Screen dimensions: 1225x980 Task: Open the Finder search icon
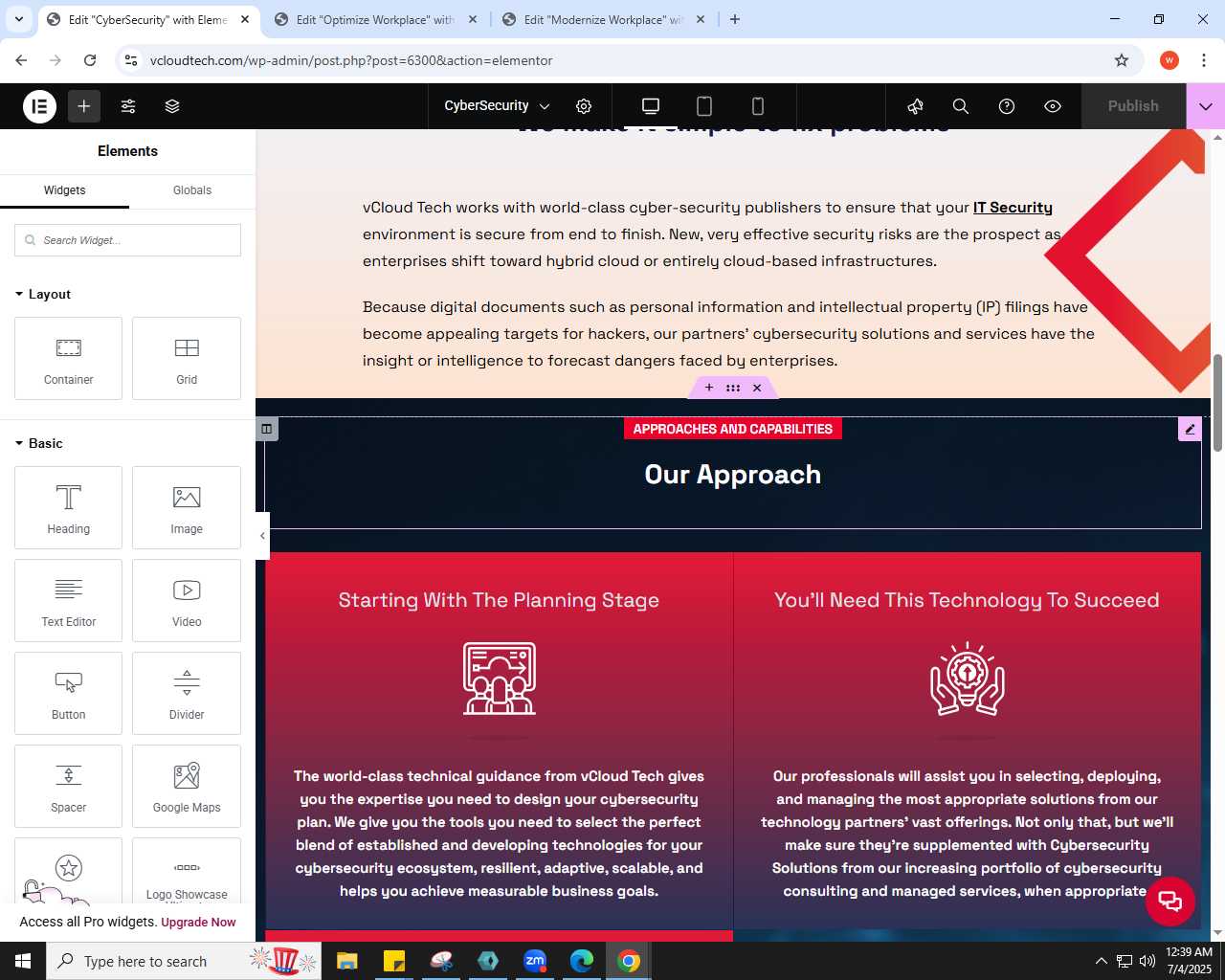(961, 106)
